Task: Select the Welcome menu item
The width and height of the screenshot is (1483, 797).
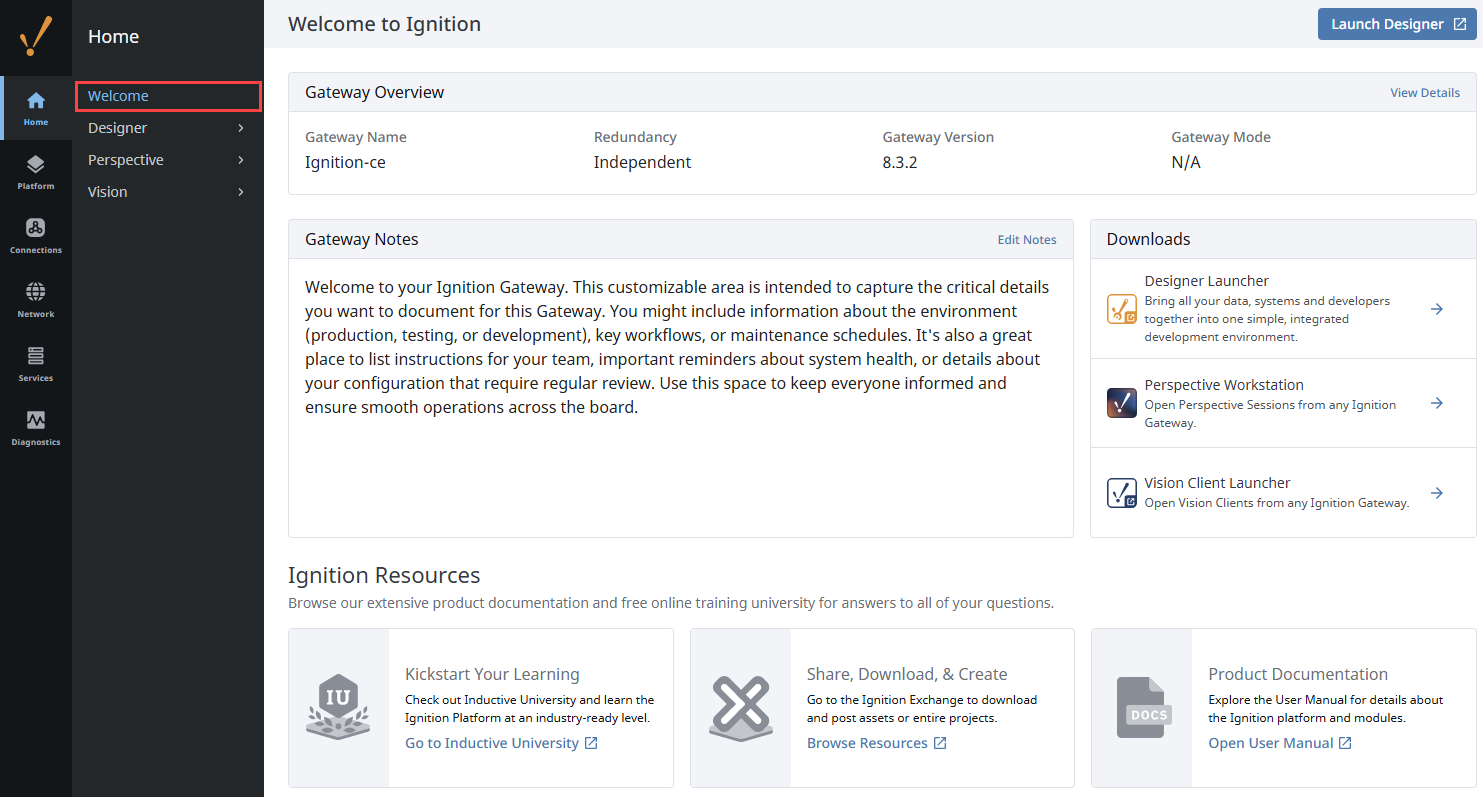Action: [x=119, y=96]
